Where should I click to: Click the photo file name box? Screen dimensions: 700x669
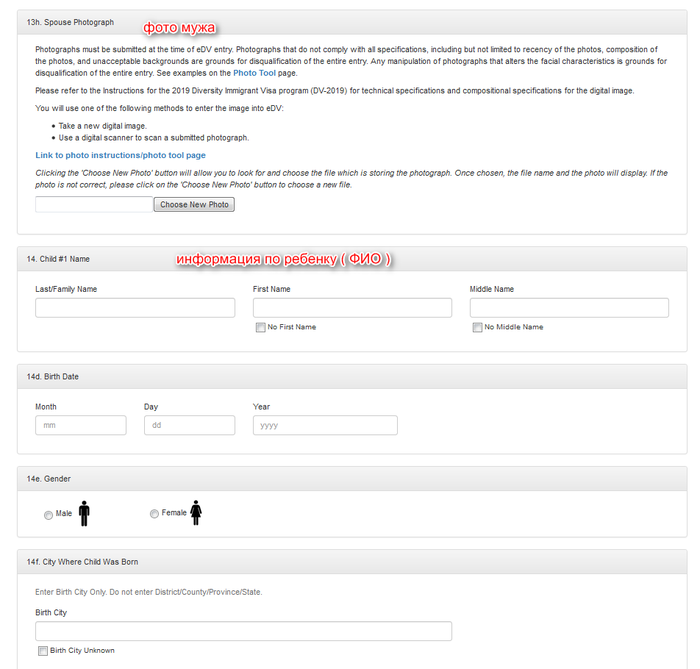[94, 204]
